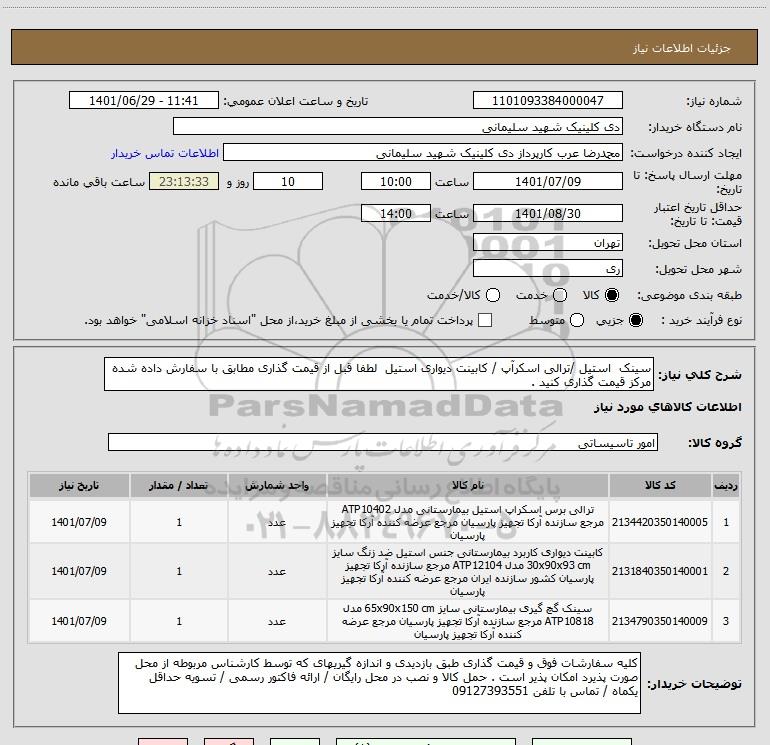Click the buyer organization name field

point(398,126)
